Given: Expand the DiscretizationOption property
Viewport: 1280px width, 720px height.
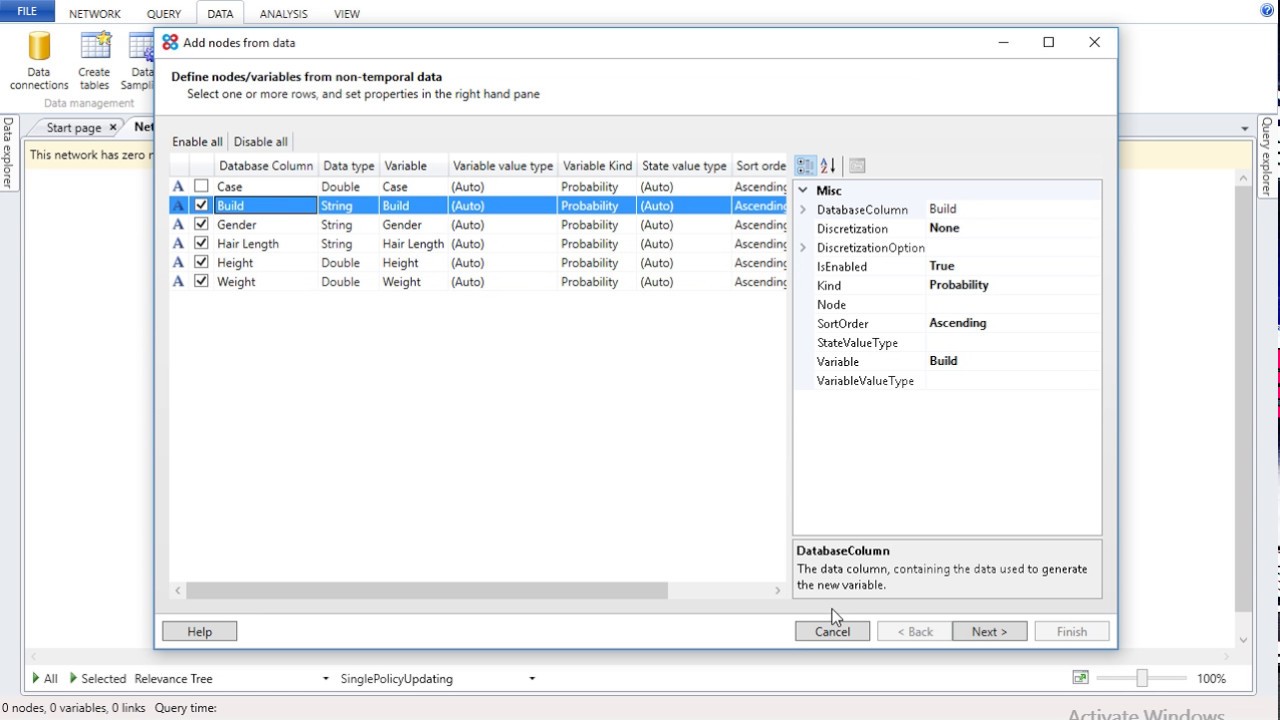Looking at the screenshot, I should pos(803,248).
